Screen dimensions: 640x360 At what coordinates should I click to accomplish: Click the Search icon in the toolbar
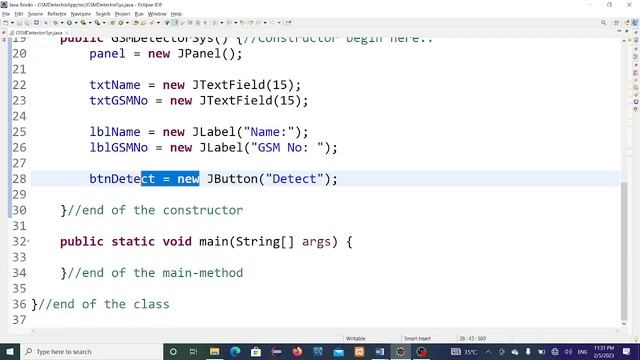603,23
